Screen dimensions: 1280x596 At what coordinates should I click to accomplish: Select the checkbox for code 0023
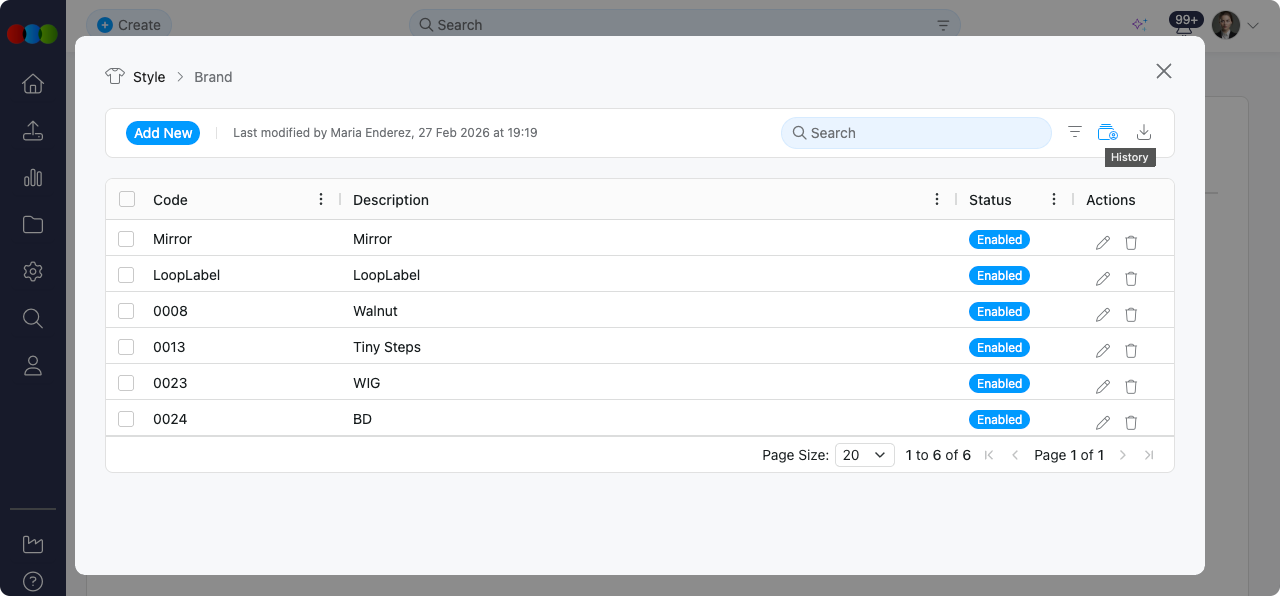point(126,383)
